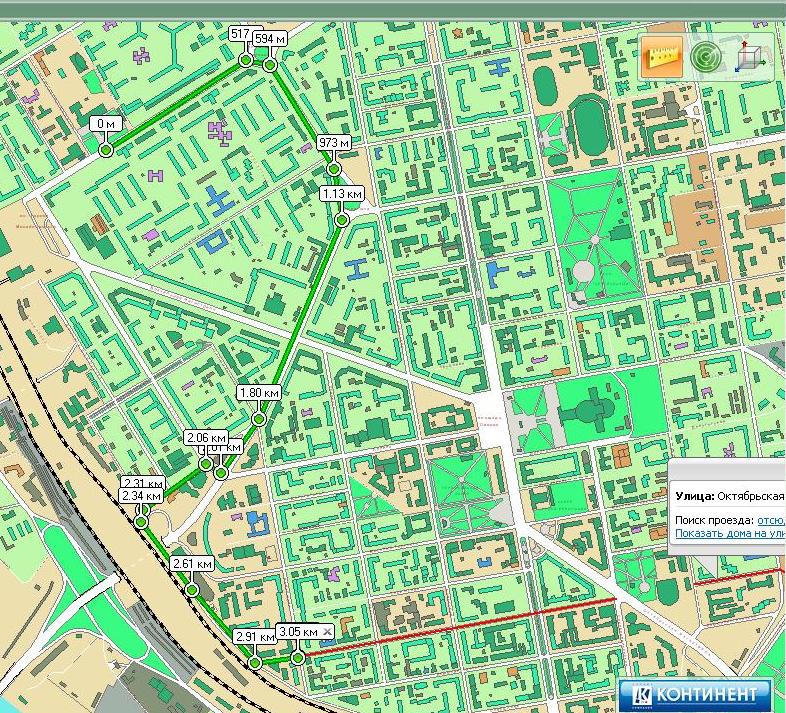Select the 2.61 км waypoint marker
786x713 pixels.
coord(192,589)
